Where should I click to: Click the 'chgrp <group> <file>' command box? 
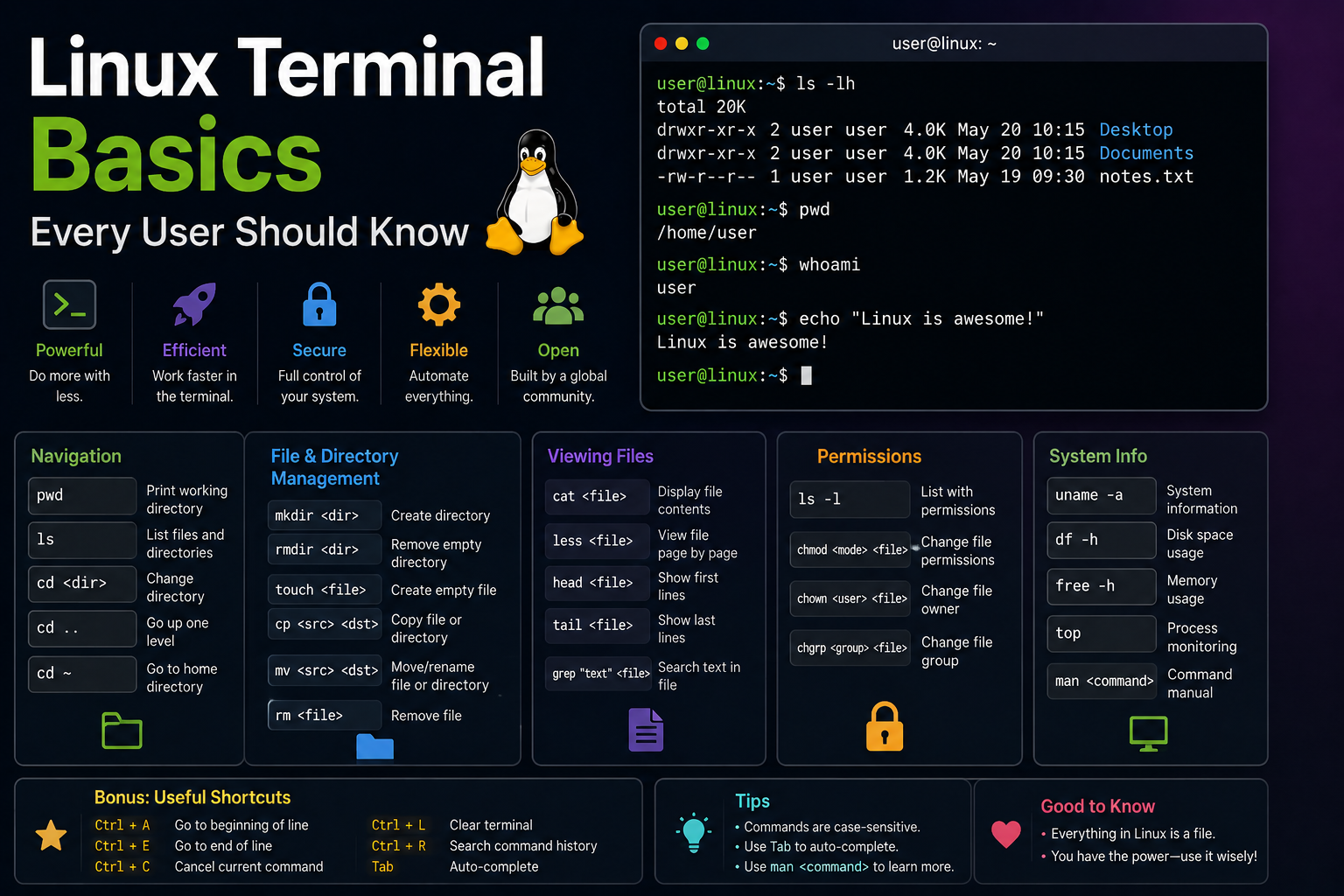850,647
